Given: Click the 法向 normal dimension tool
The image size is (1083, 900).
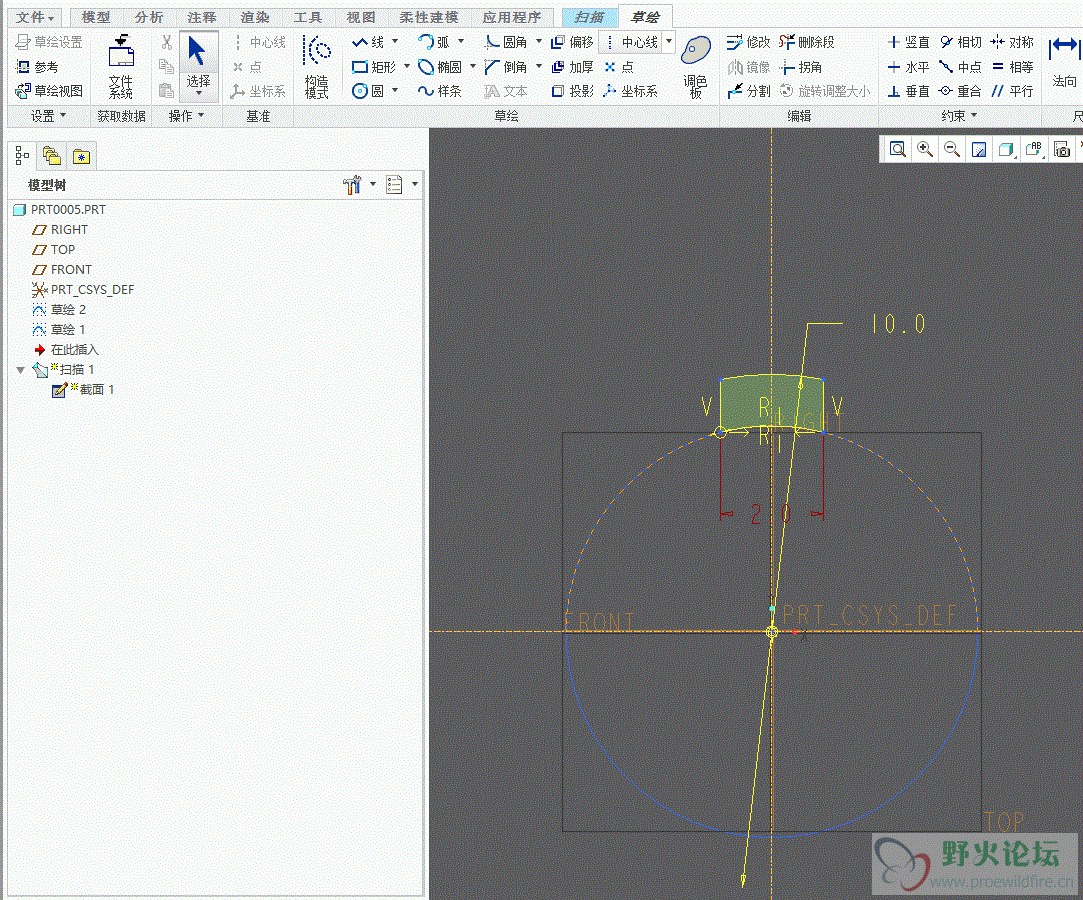Looking at the screenshot, I should coord(1064,62).
